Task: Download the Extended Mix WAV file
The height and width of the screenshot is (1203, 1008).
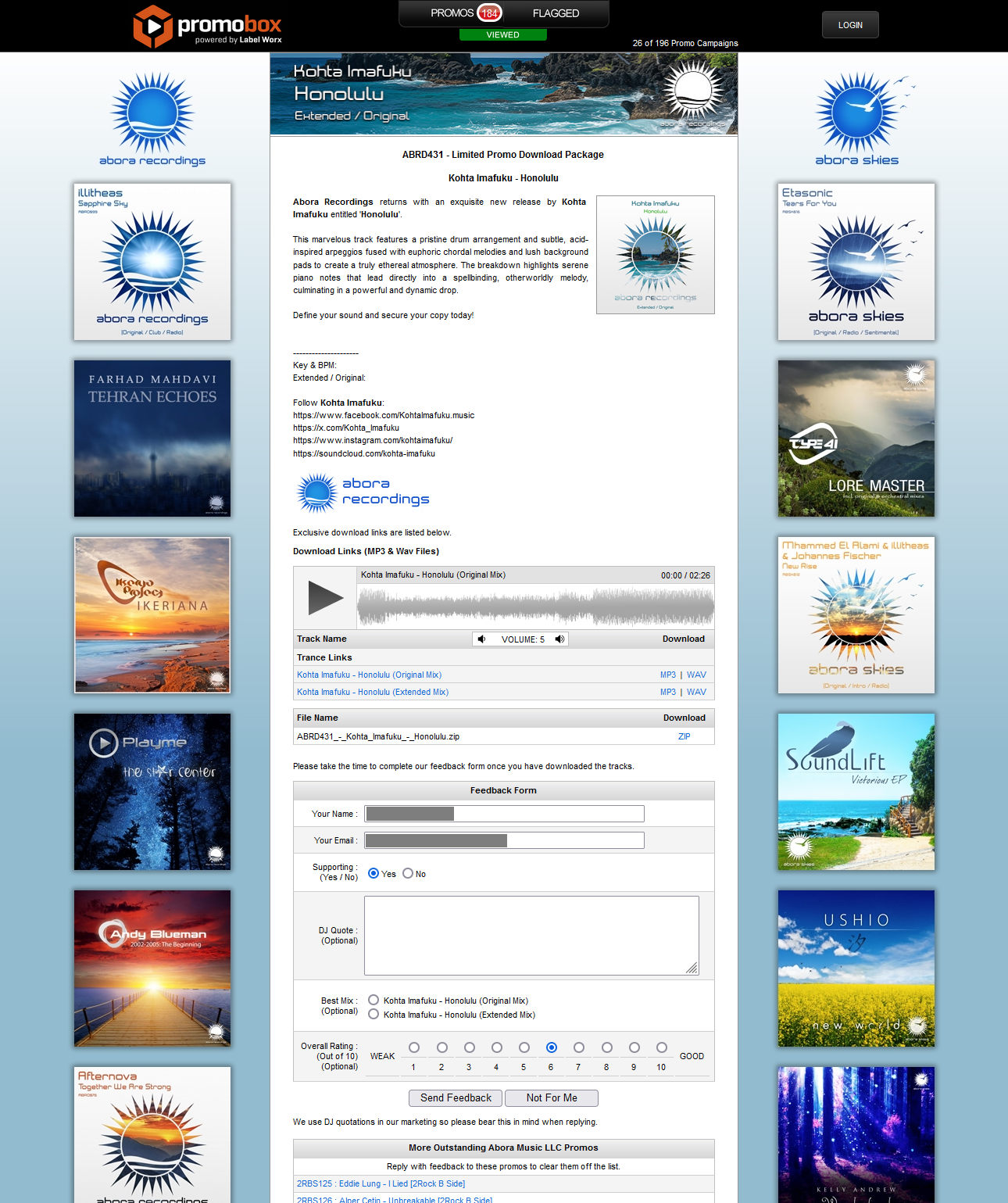Action: click(696, 692)
